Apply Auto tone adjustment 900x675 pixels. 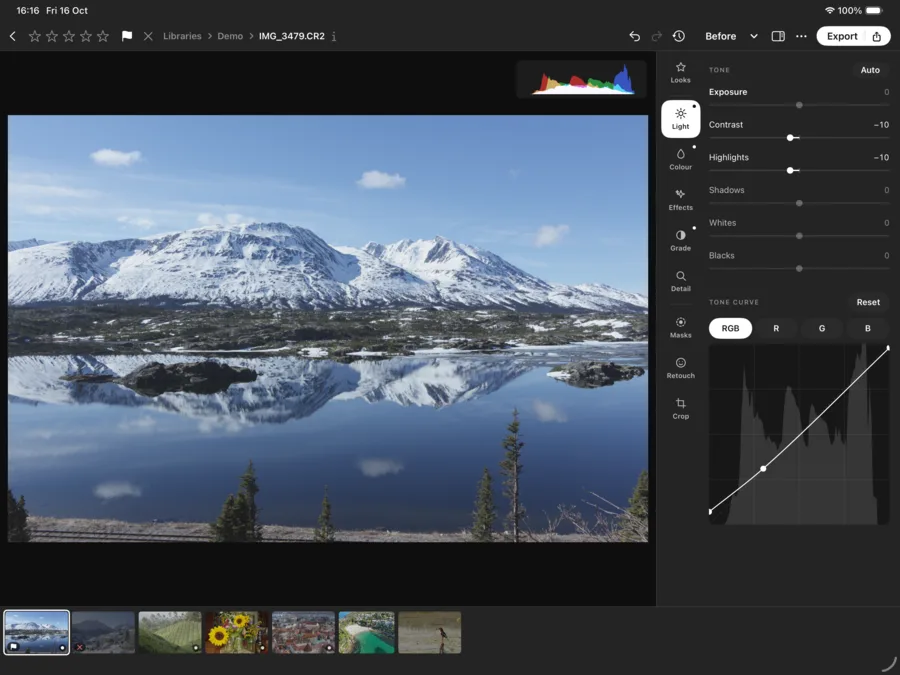[870, 70]
